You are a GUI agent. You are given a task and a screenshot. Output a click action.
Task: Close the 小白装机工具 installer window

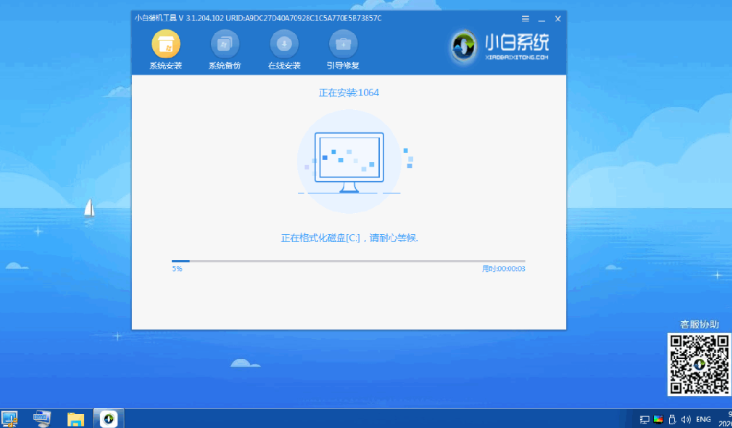(557, 18)
